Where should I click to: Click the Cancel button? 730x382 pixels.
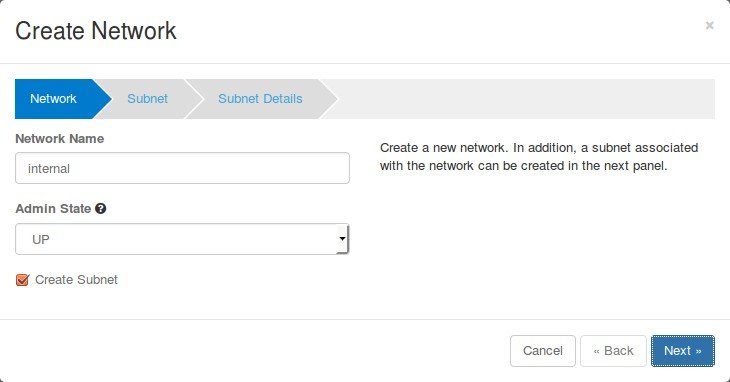543,351
